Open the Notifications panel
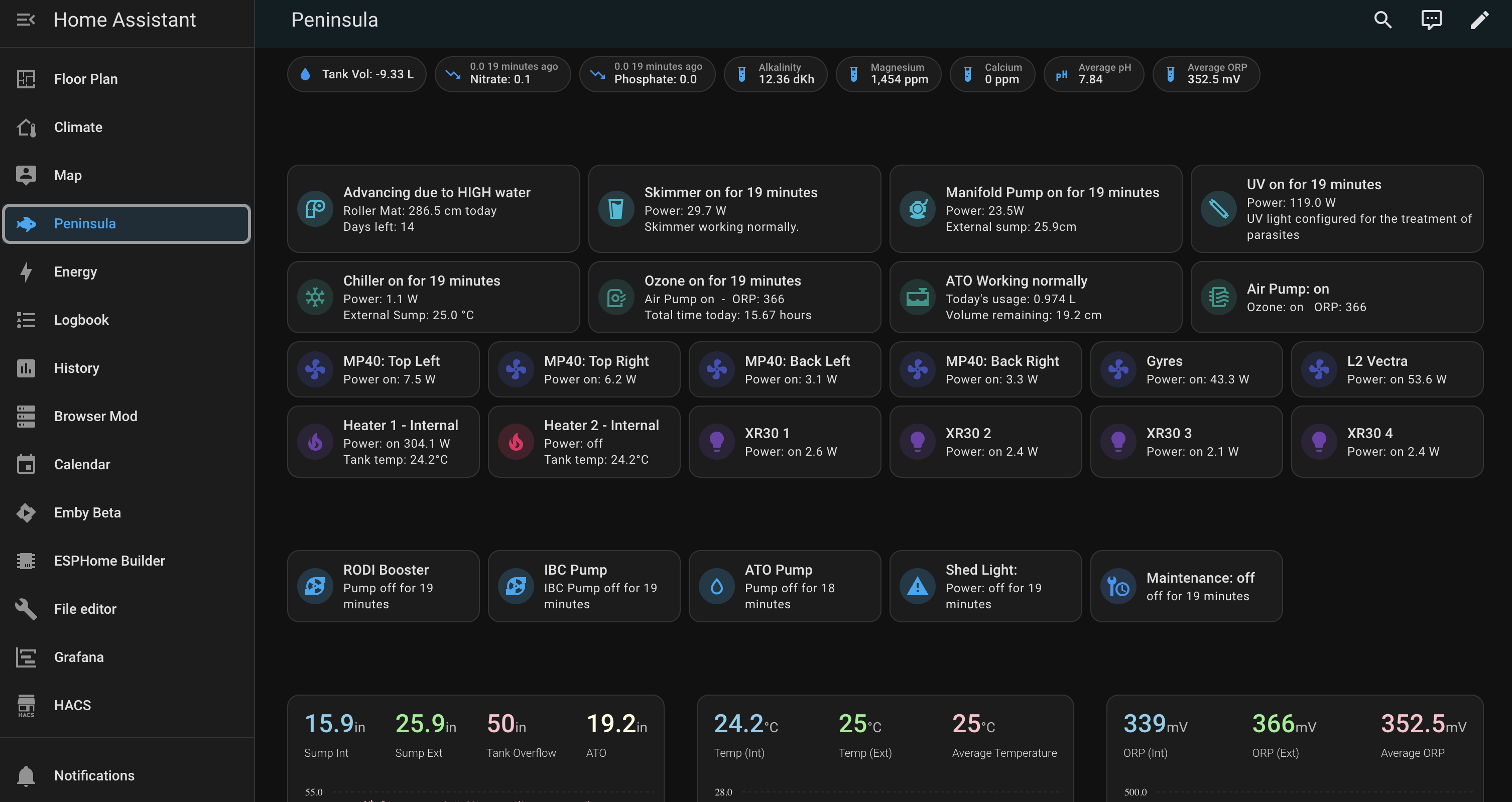This screenshot has width=1512, height=802. [94, 775]
